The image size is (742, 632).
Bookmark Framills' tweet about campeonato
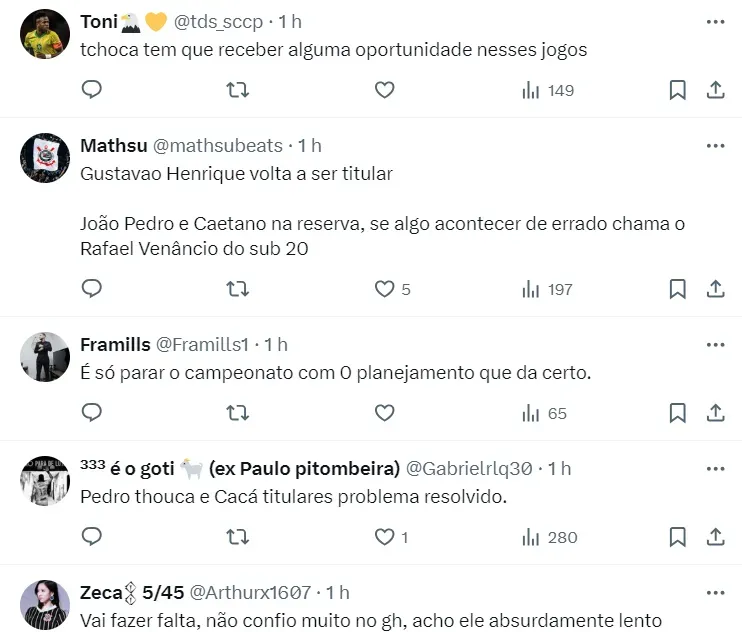point(677,413)
